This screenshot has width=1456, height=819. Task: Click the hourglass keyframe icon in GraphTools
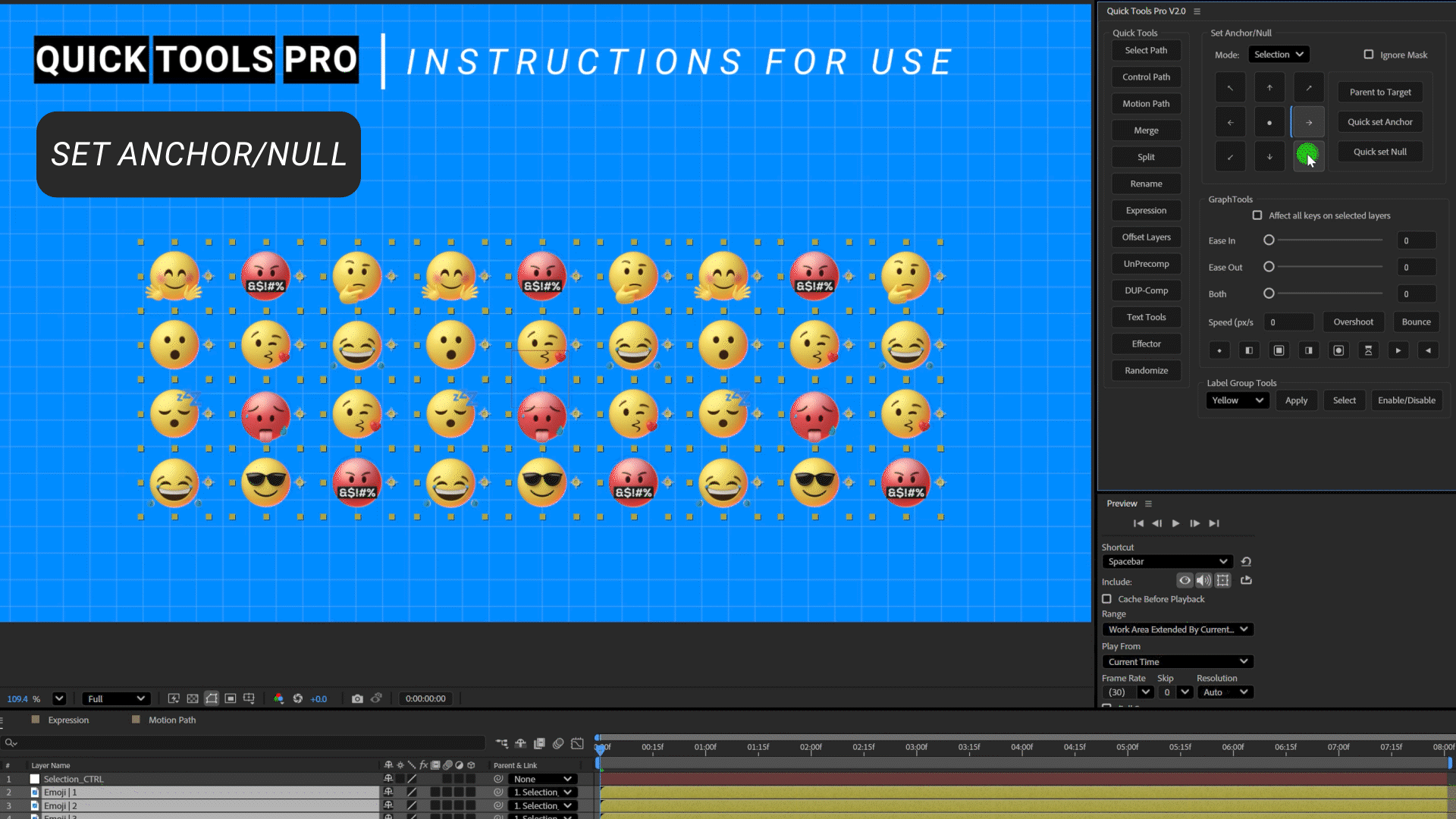(1368, 350)
